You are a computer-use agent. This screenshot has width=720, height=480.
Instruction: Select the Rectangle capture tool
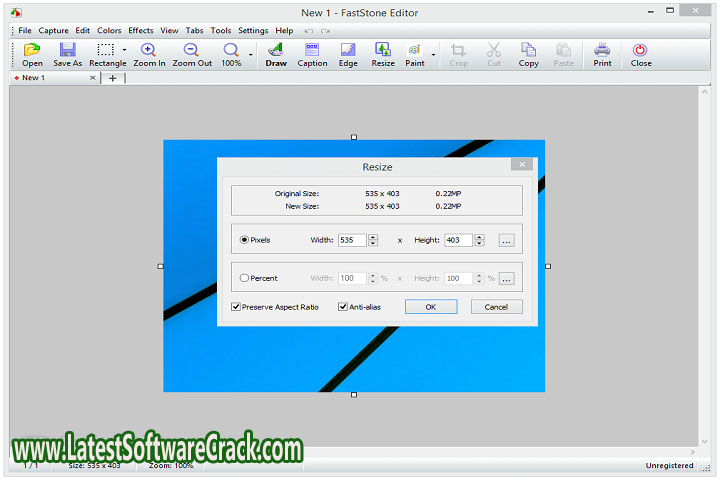point(107,55)
